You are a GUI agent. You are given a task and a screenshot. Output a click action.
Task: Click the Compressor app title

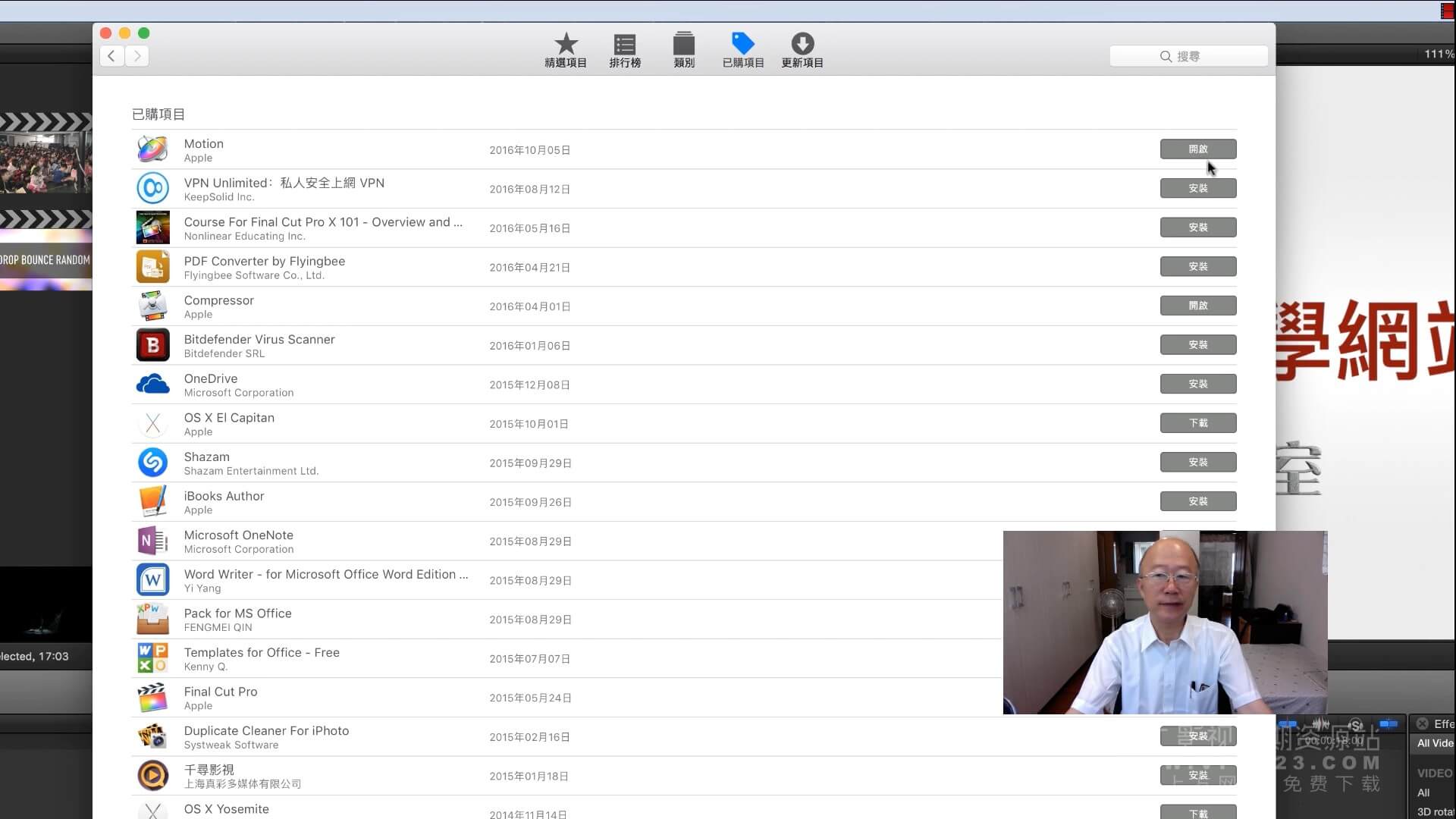coord(218,300)
